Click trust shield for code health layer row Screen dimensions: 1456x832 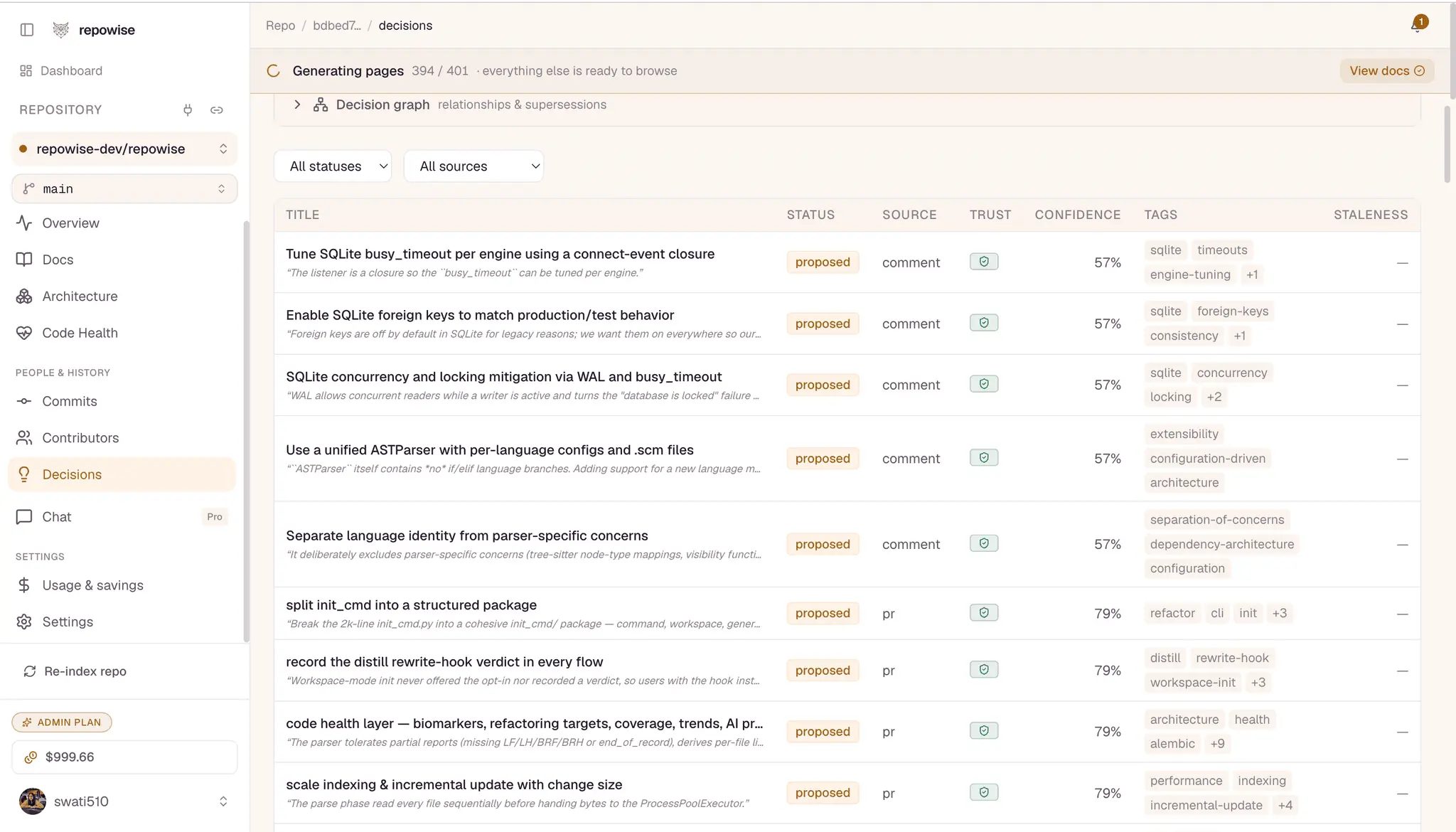984,730
